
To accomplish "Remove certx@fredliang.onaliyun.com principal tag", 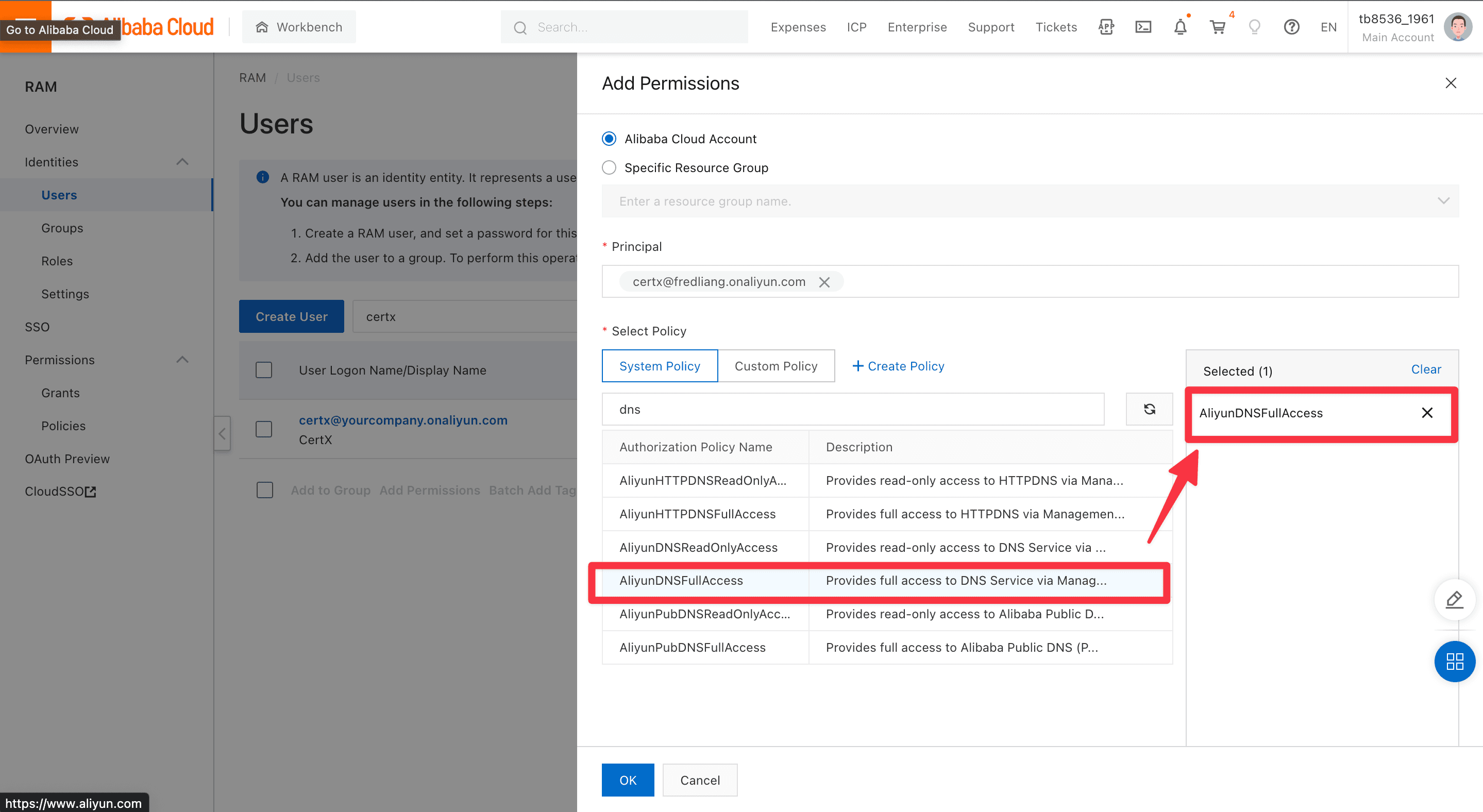I will [x=824, y=282].
